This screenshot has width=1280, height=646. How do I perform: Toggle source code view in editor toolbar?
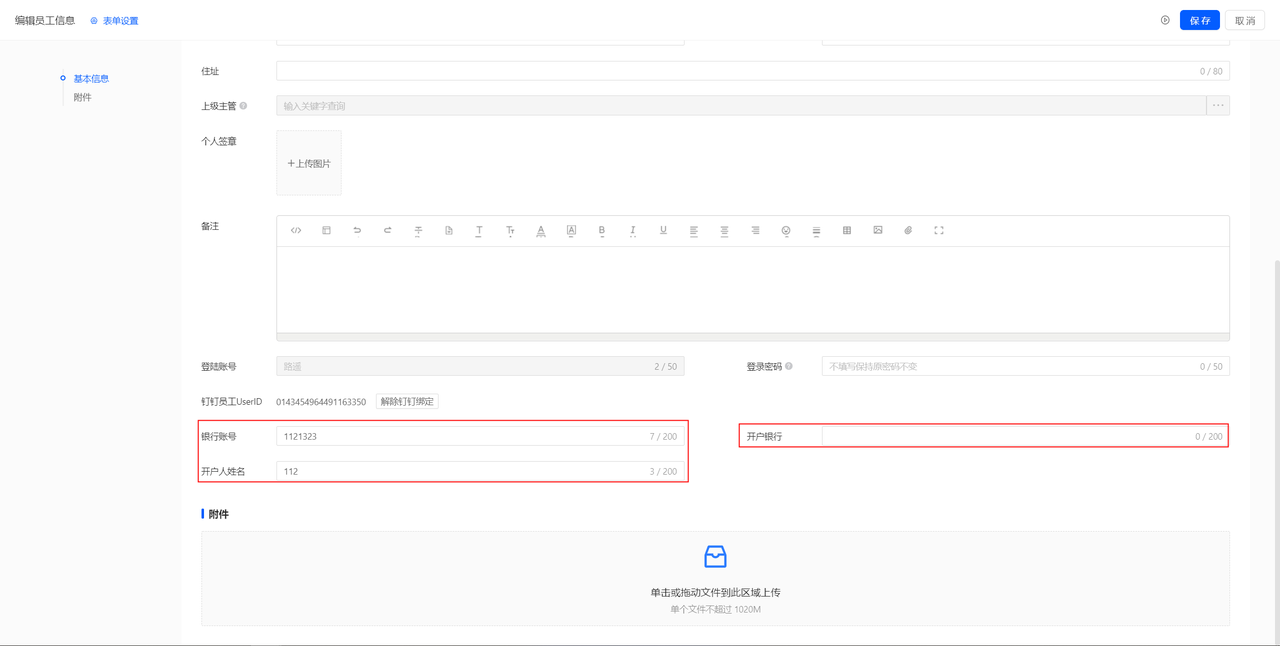[296, 231]
